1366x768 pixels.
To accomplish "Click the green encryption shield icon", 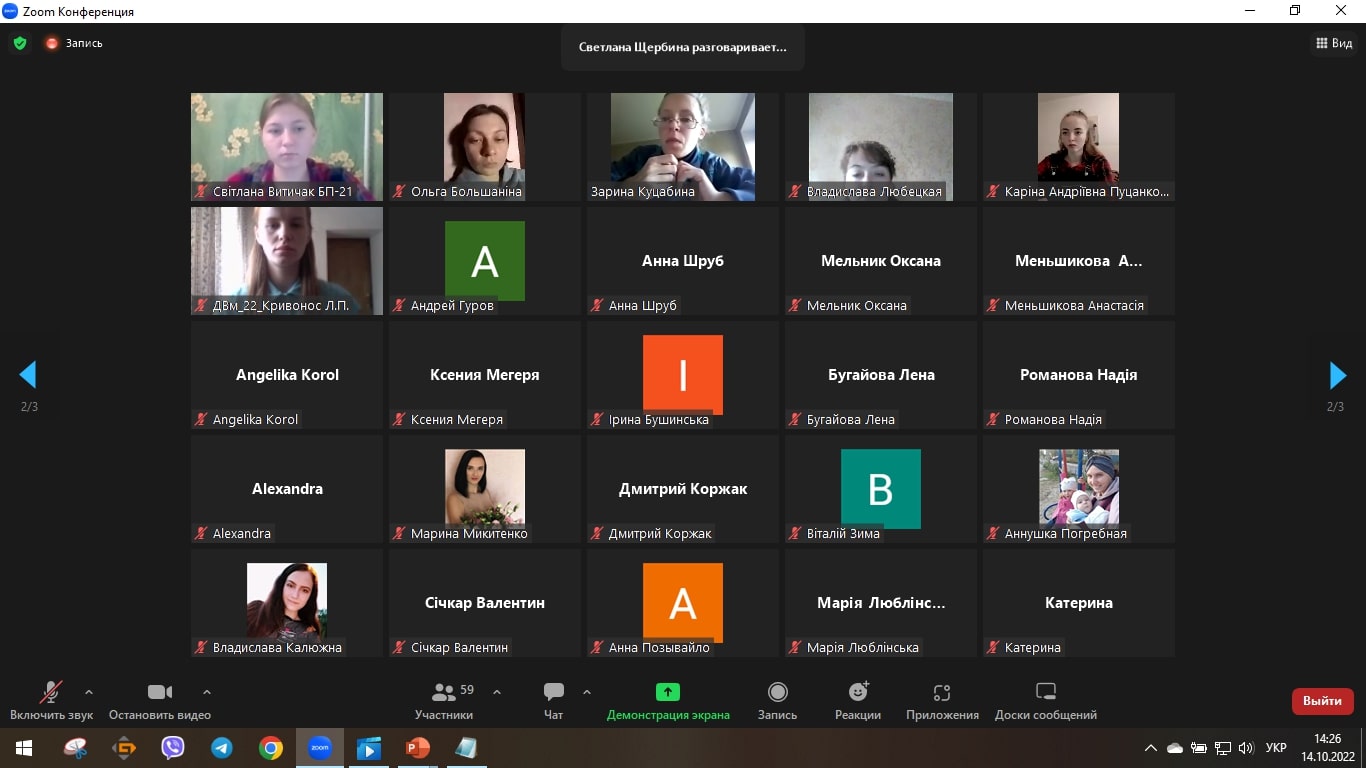I will [19, 43].
